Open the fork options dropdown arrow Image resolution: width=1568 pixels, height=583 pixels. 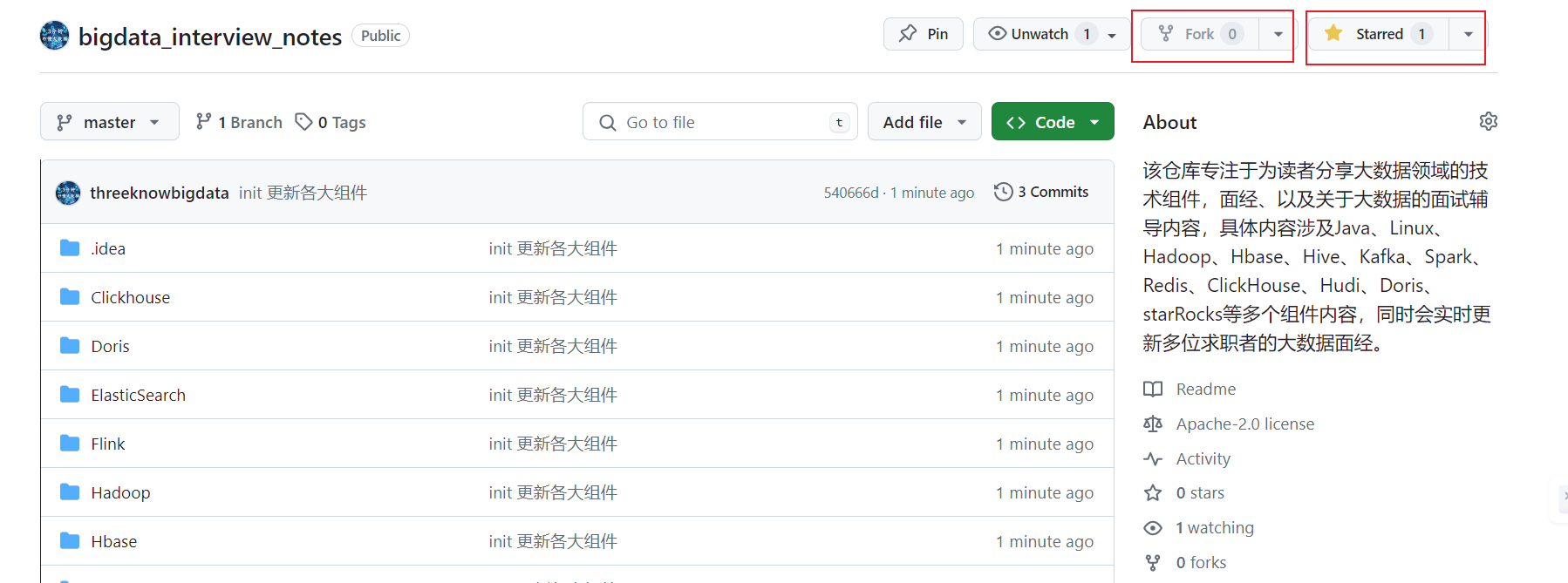point(1278,34)
